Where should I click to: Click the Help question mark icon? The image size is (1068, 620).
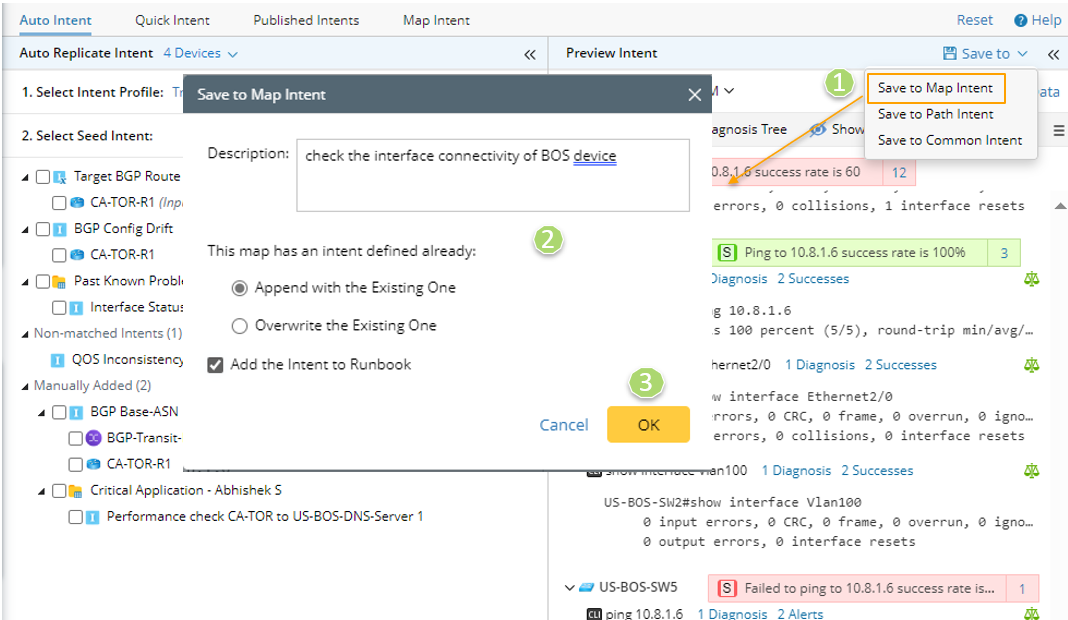[1020, 20]
